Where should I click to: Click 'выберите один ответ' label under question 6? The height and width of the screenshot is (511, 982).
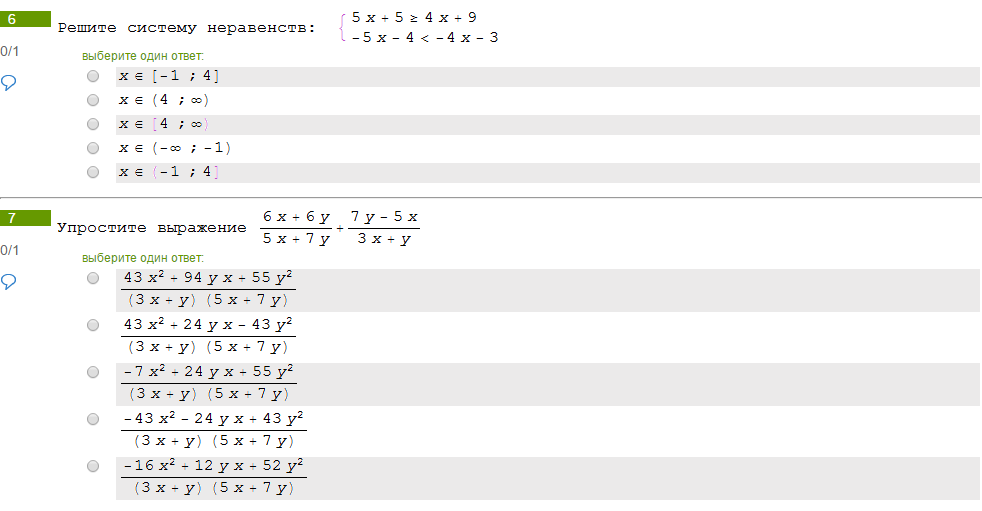click(143, 56)
